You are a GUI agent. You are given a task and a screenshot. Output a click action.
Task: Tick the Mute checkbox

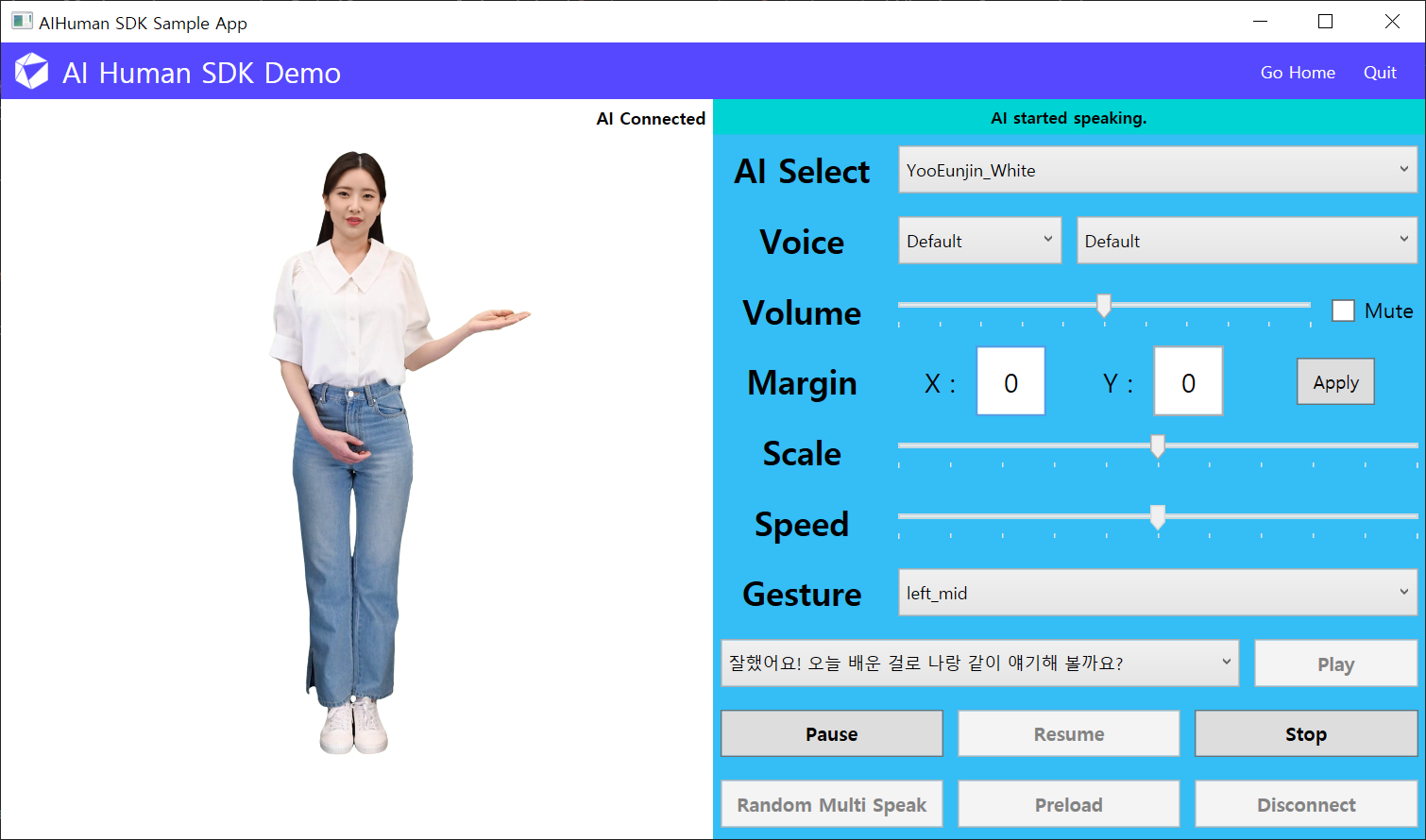1343,311
